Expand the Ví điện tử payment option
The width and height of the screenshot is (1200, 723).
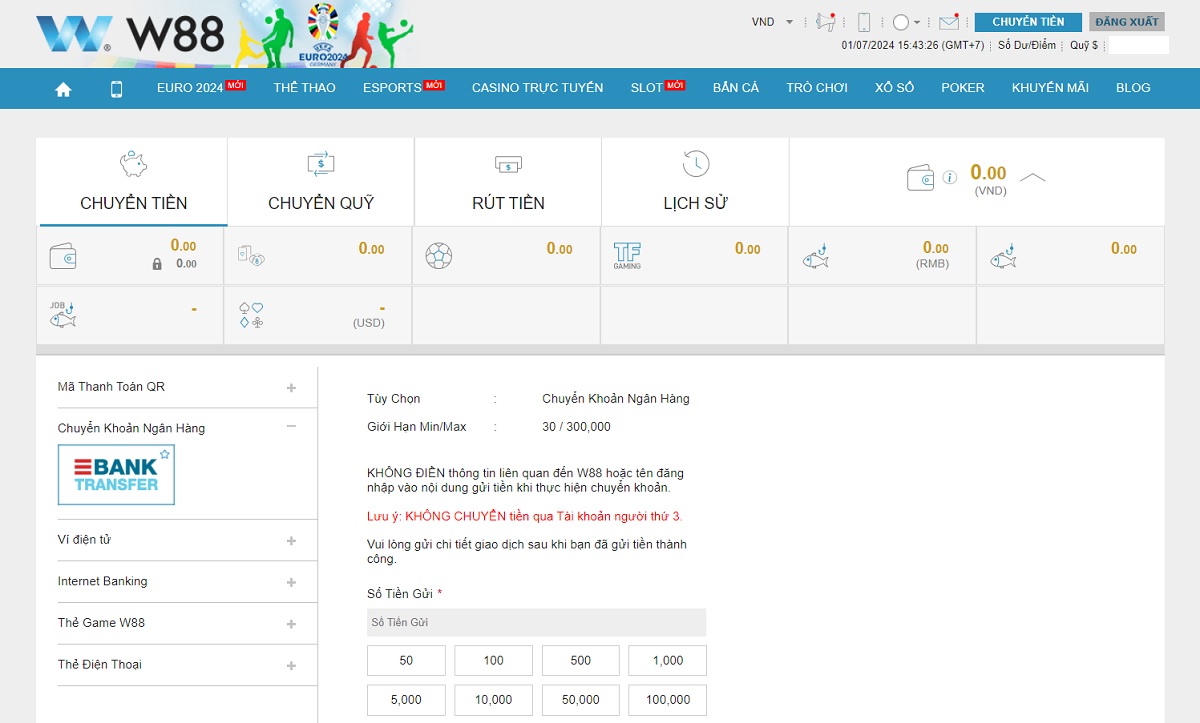click(x=291, y=539)
